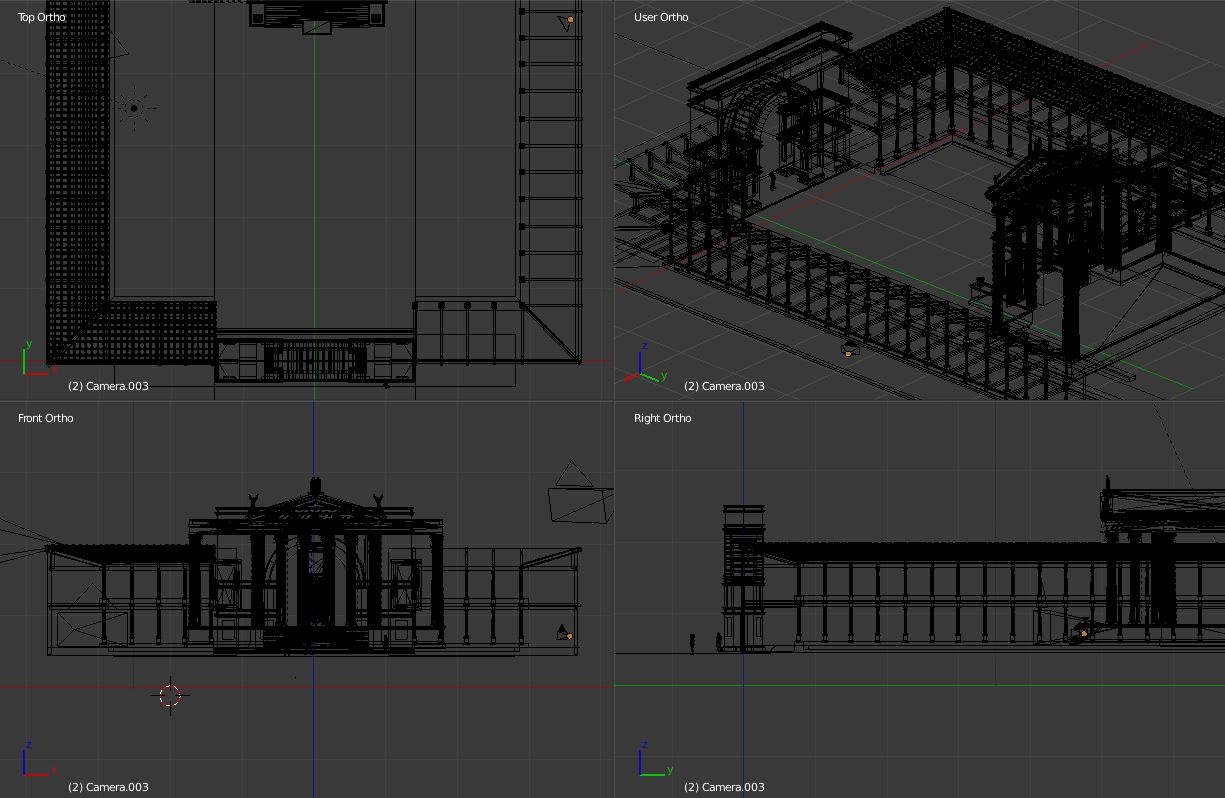Click the axis gizmo in Right Ortho view
Image resolution: width=1225 pixels, height=798 pixels.
652,762
